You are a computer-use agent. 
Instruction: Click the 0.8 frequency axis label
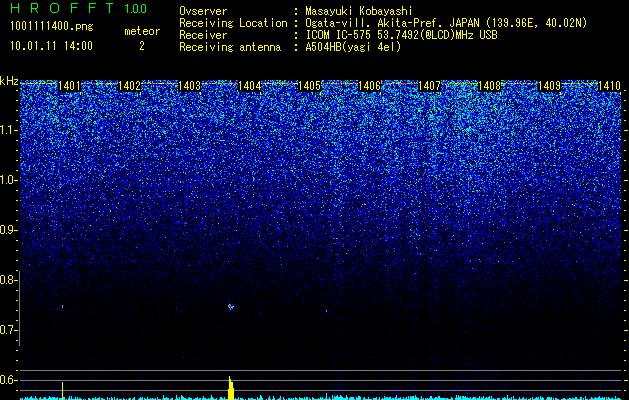[x=8, y=280]
